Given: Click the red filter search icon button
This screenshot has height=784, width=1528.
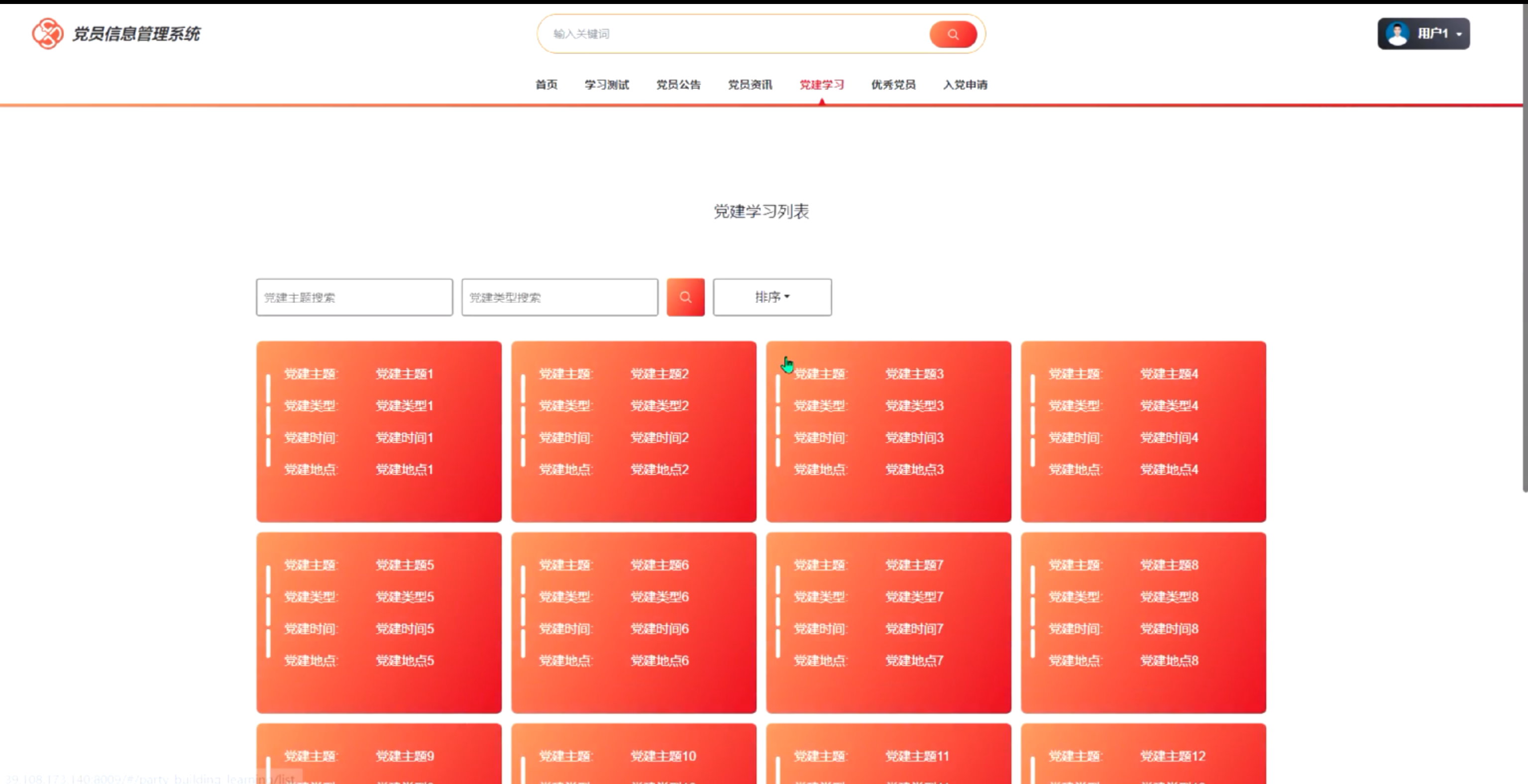Looking at the screenshot, I should click(x=685, y=297).
